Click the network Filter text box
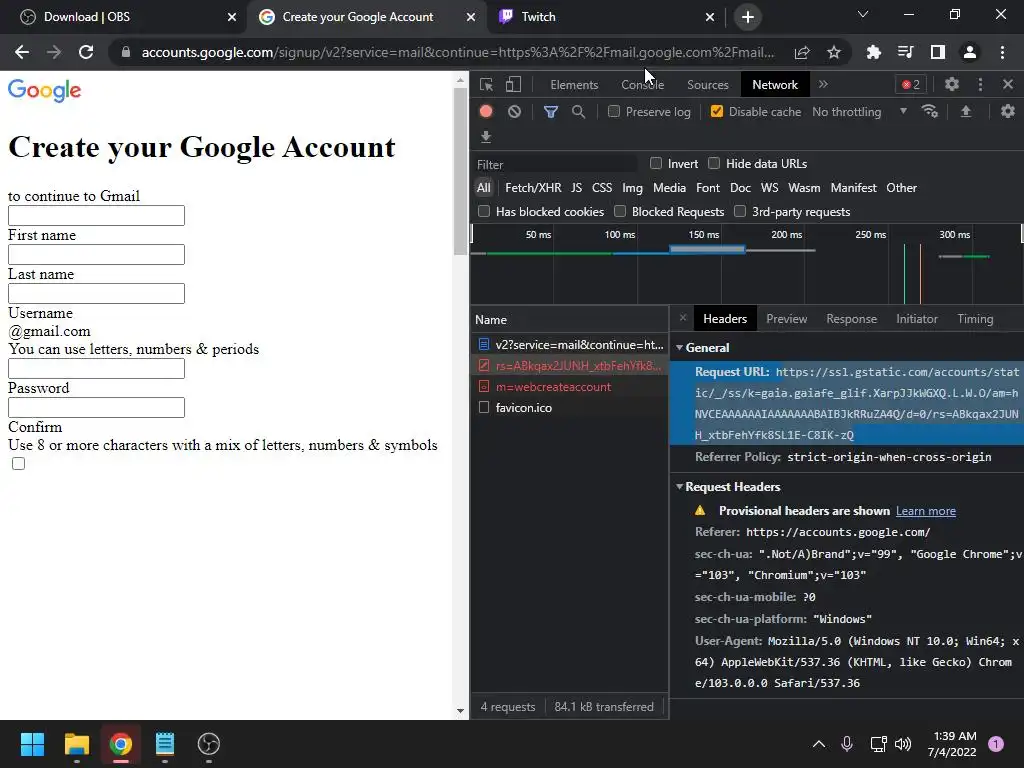This screenshot has height=768, width=1024. [556, 164]
